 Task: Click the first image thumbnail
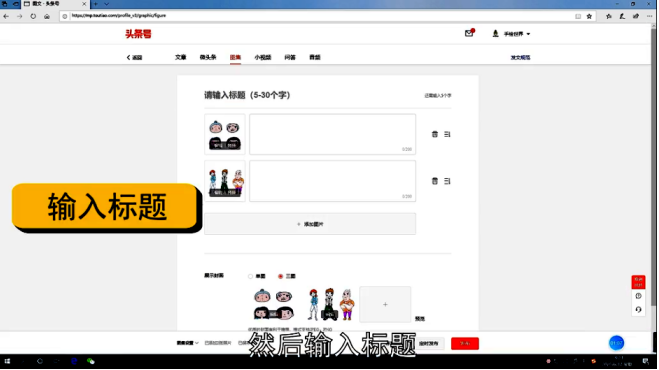pos(225,134)
